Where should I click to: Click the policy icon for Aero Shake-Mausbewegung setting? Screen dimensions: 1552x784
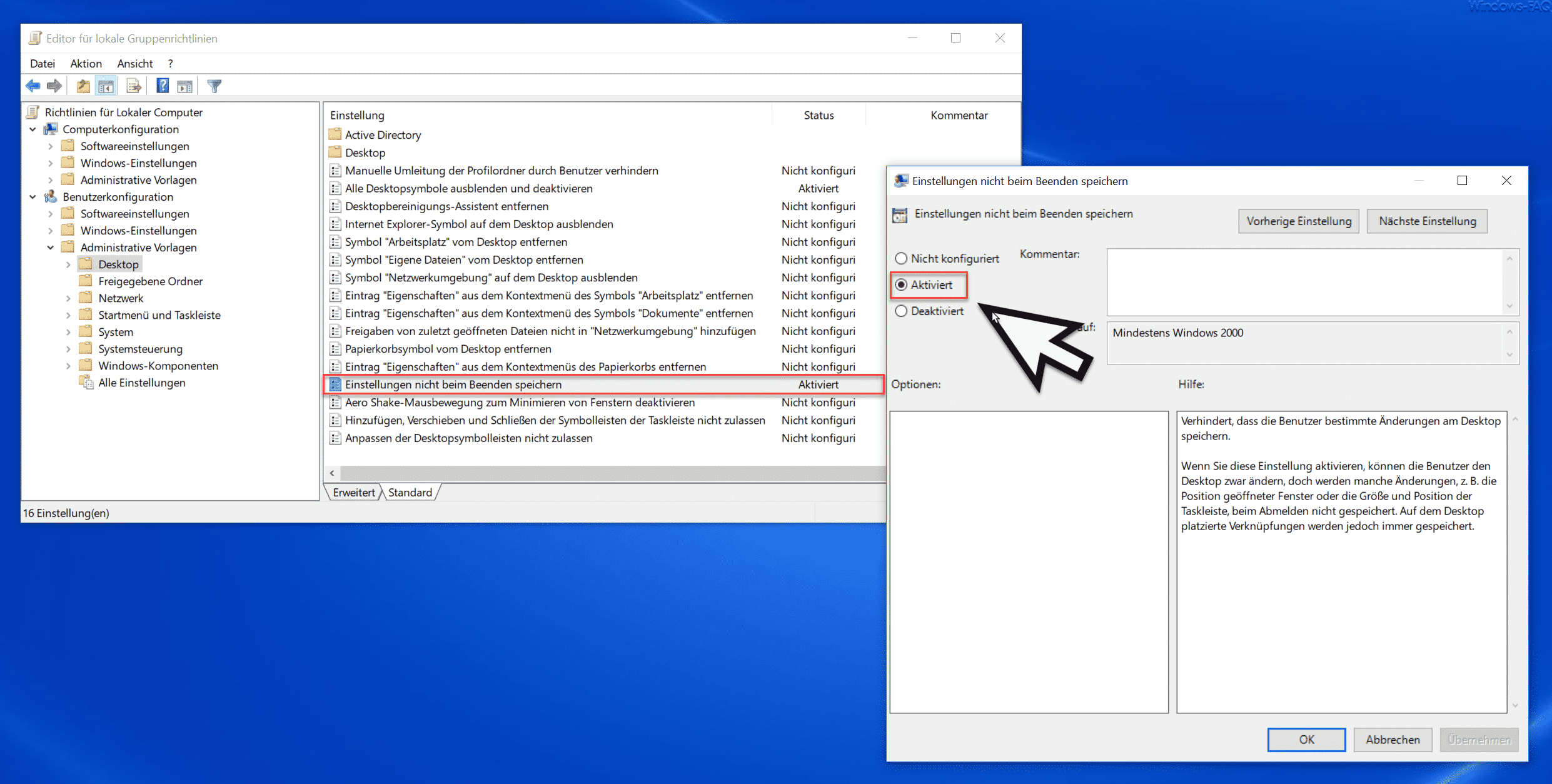335,403
